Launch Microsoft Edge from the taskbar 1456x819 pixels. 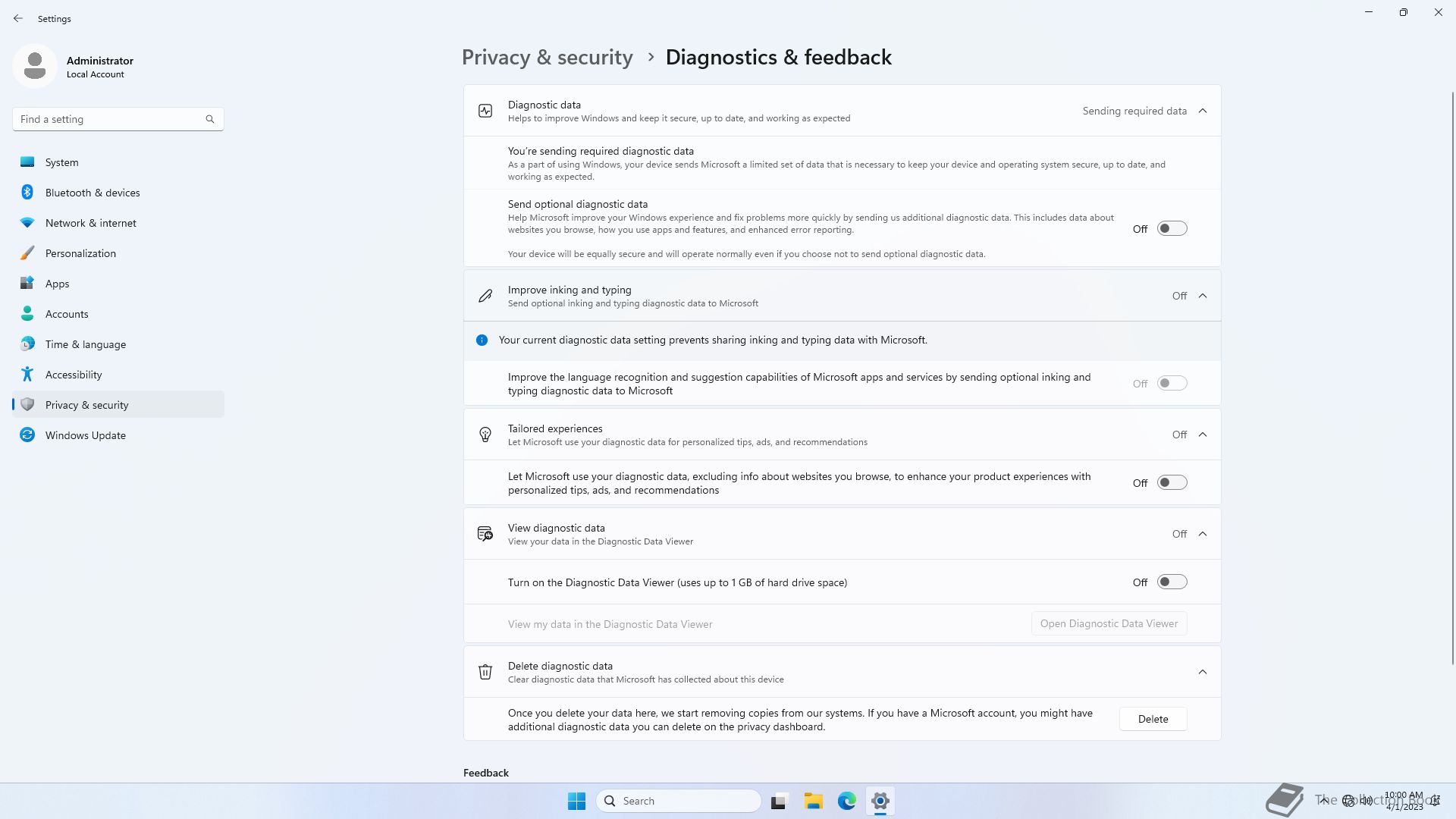click(x=847, y=801)
